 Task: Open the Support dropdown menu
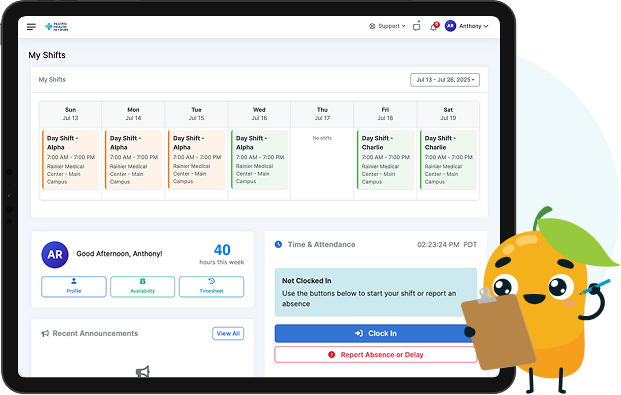tap(387, 26)
